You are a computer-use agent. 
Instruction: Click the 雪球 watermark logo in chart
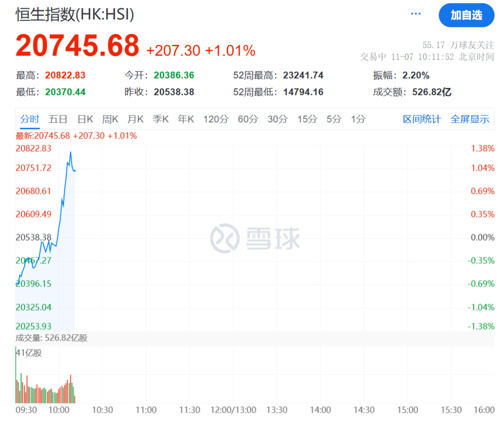pos(255,238)
